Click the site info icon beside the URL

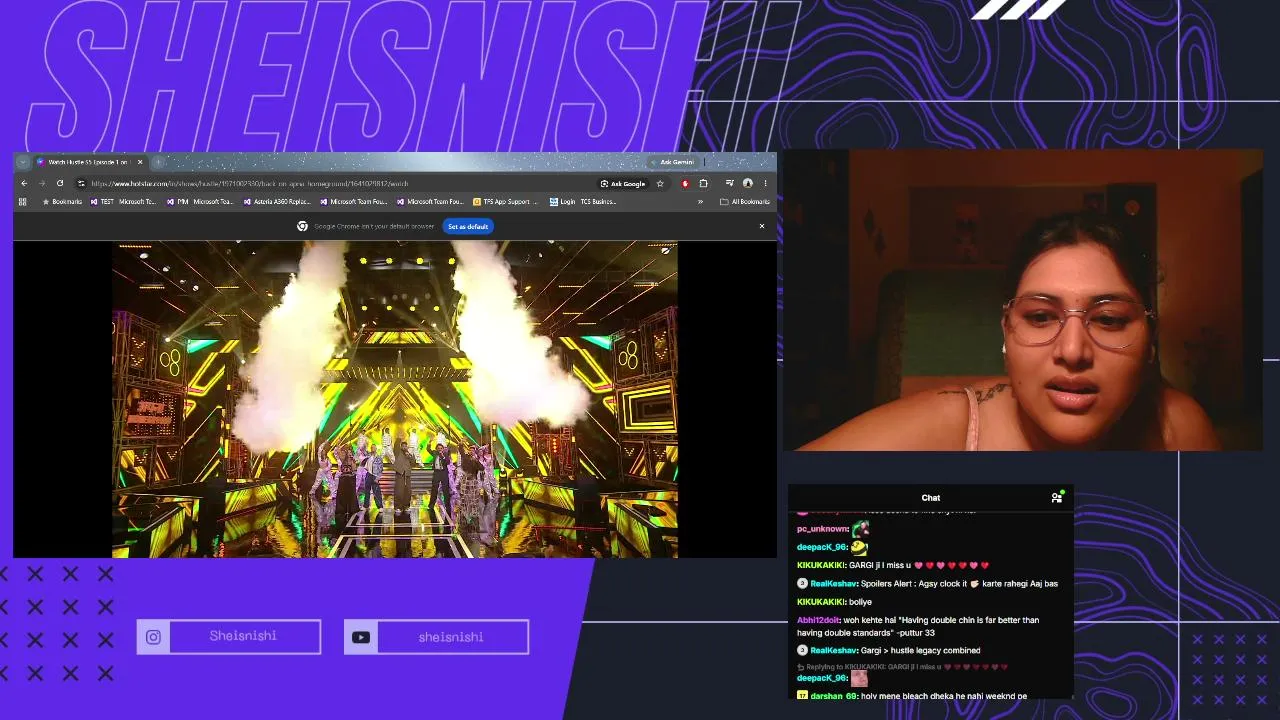81,183
